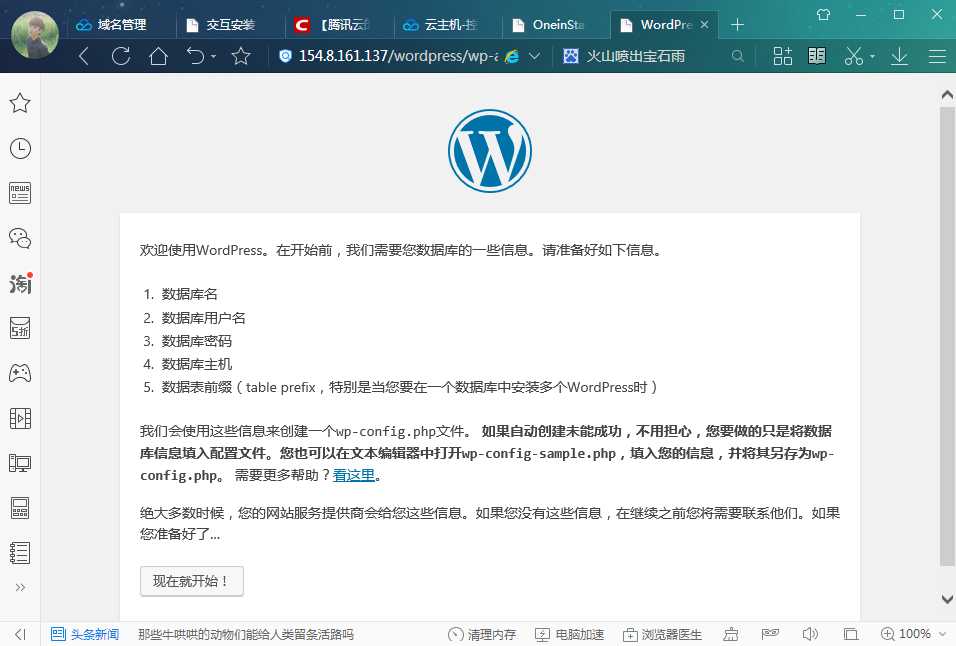The image size is (956, 646).
Task: Expand the undo closed tabs dropdown arrow
Action: coord(213,57)
